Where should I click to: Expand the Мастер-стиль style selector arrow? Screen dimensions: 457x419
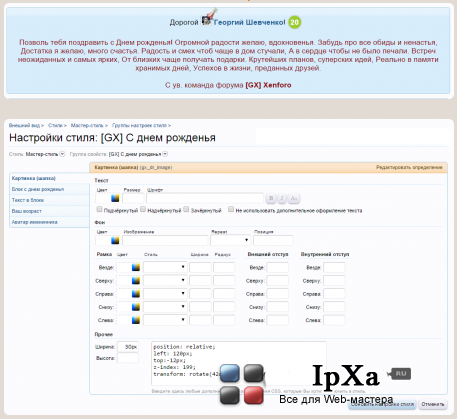coord(62,154)
